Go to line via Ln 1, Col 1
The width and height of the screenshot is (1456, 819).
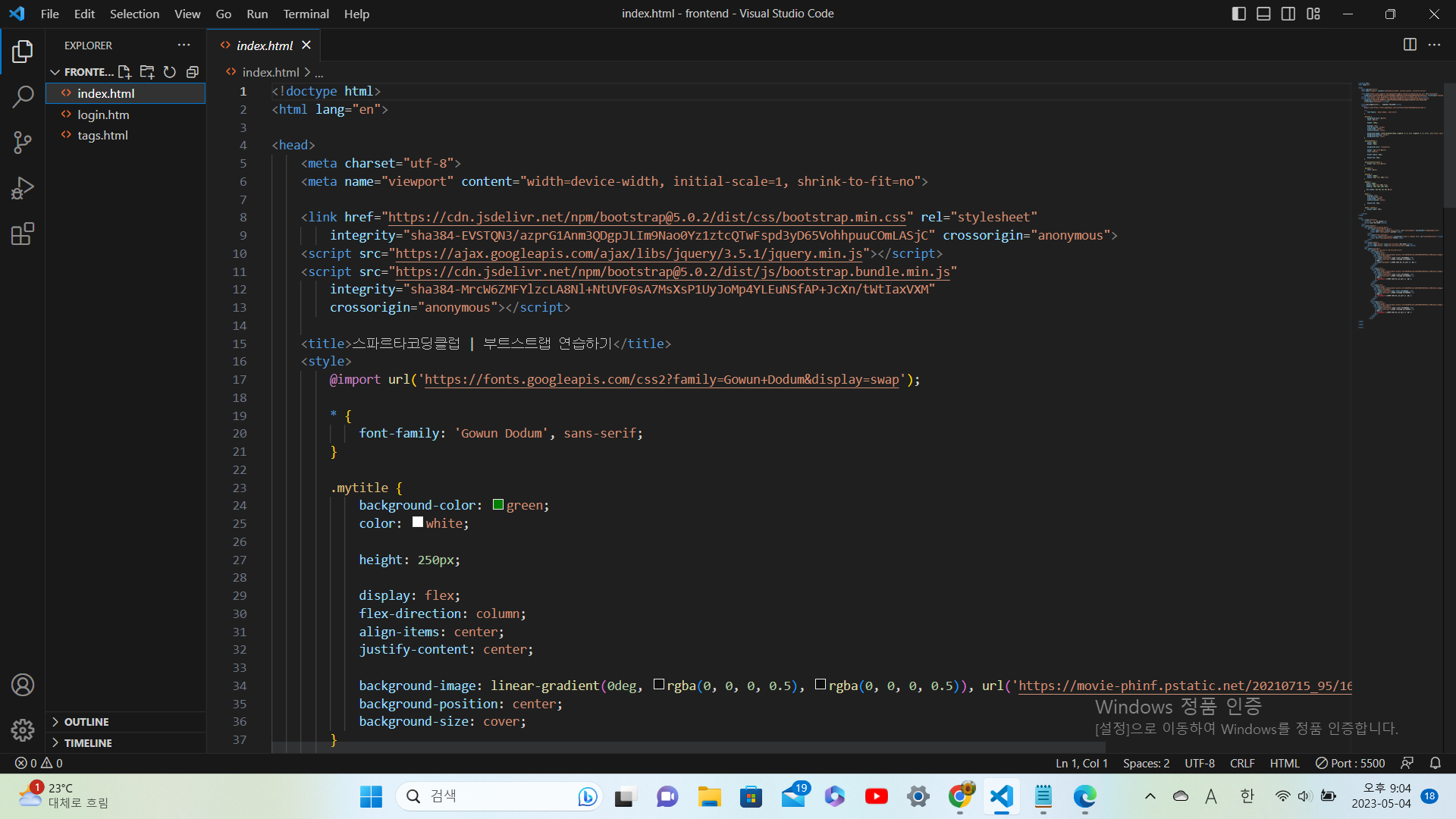(x=1082, y=763)
